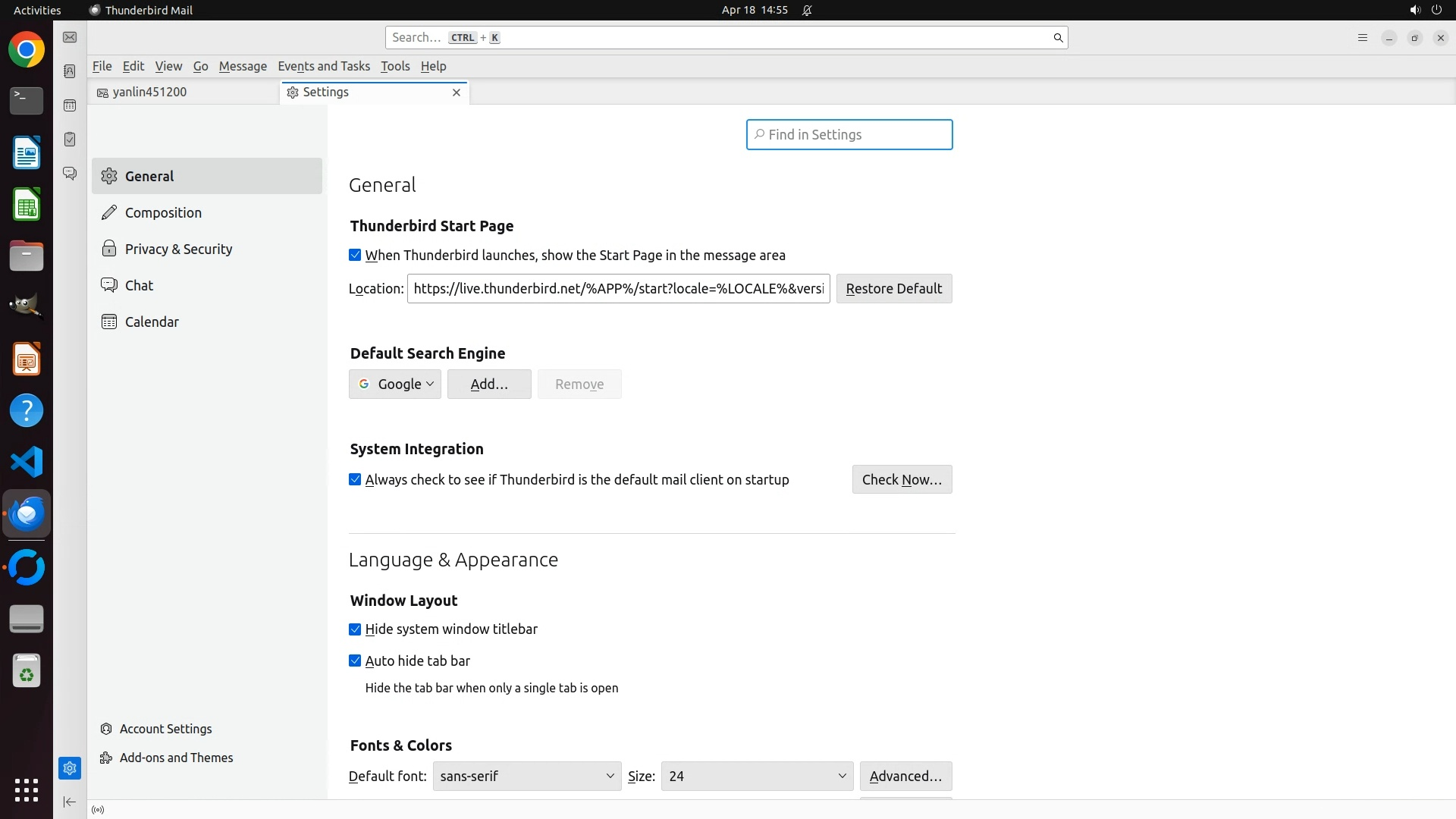Click the Restore Default button
Image resolution: width=1456 pixels, height=819 pixels.
(893, 289)
